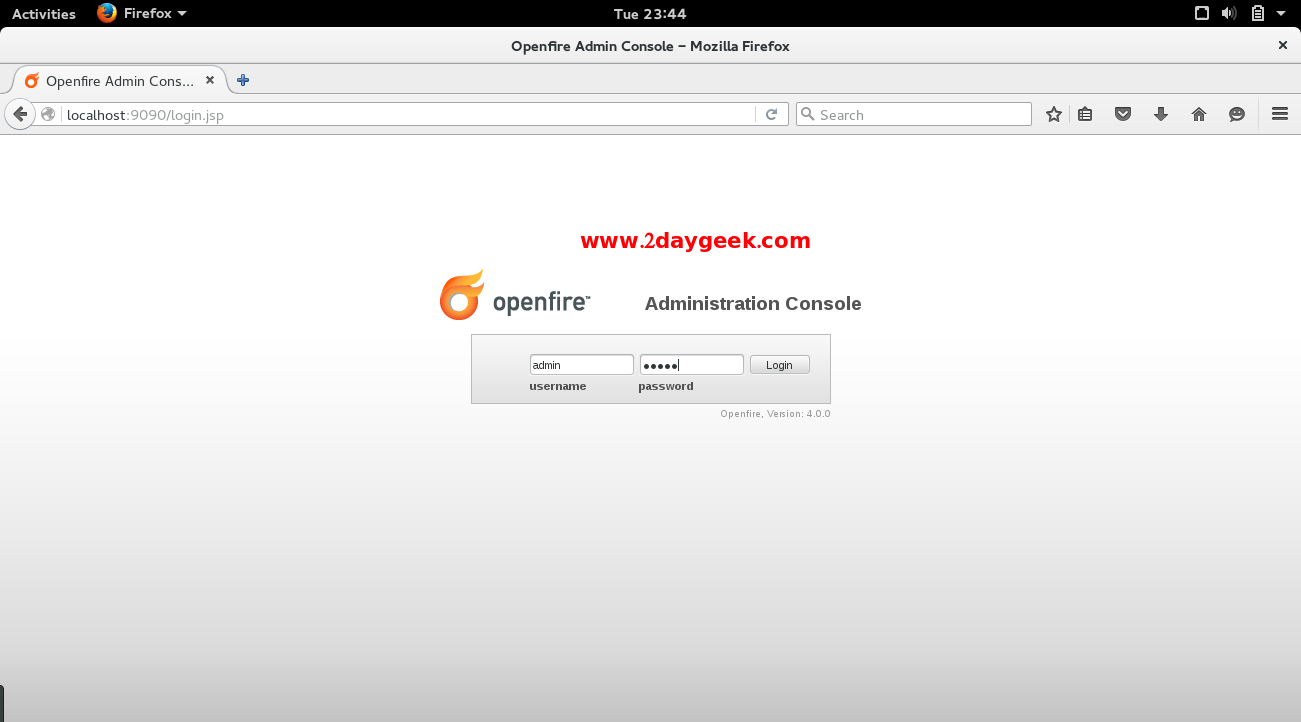Close the Openfire Admin Console tab
Screen dimensions: 1301x722
coord(210,80)
